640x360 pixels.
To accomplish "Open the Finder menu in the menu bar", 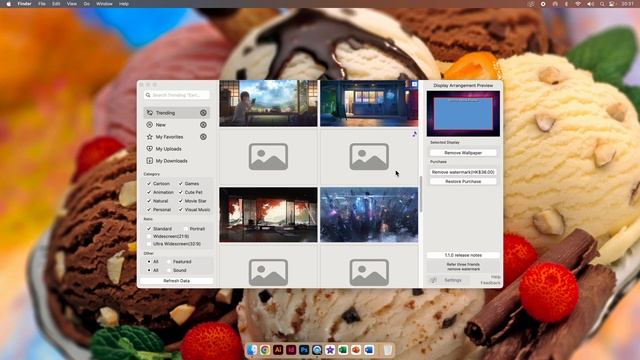I will pos(24,4).
